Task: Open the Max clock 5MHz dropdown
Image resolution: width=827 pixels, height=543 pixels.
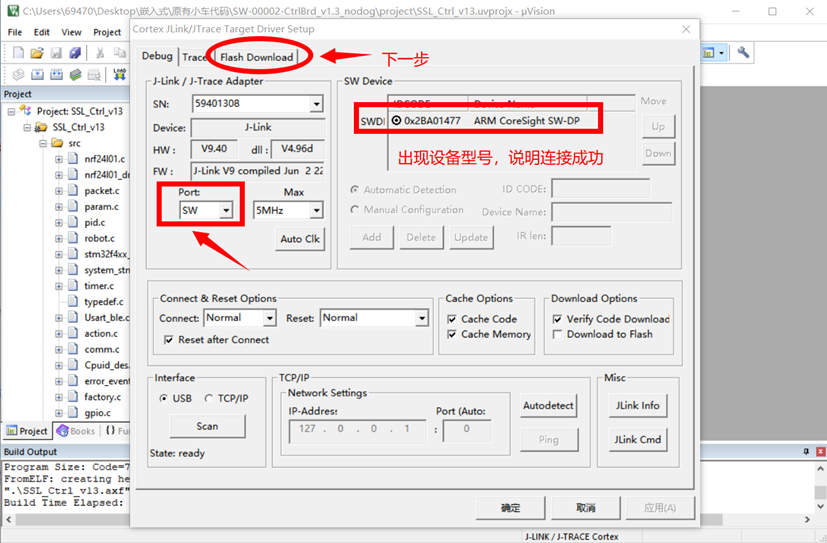Action: pyautogui.click(x=316, y=210)
